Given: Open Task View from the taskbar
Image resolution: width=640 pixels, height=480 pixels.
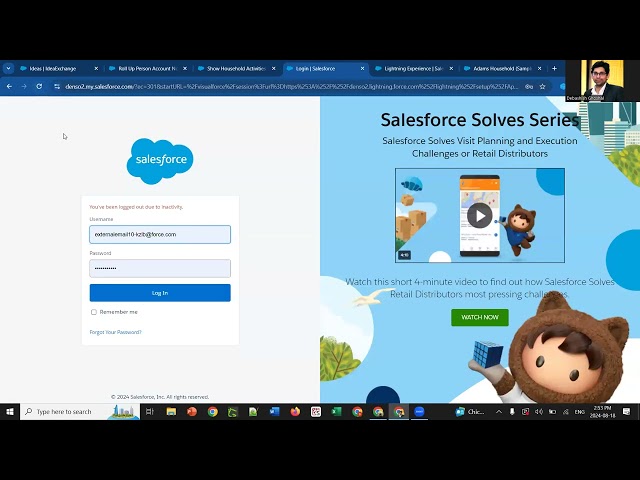Looking at the screenshot, I should coord(149,411).
